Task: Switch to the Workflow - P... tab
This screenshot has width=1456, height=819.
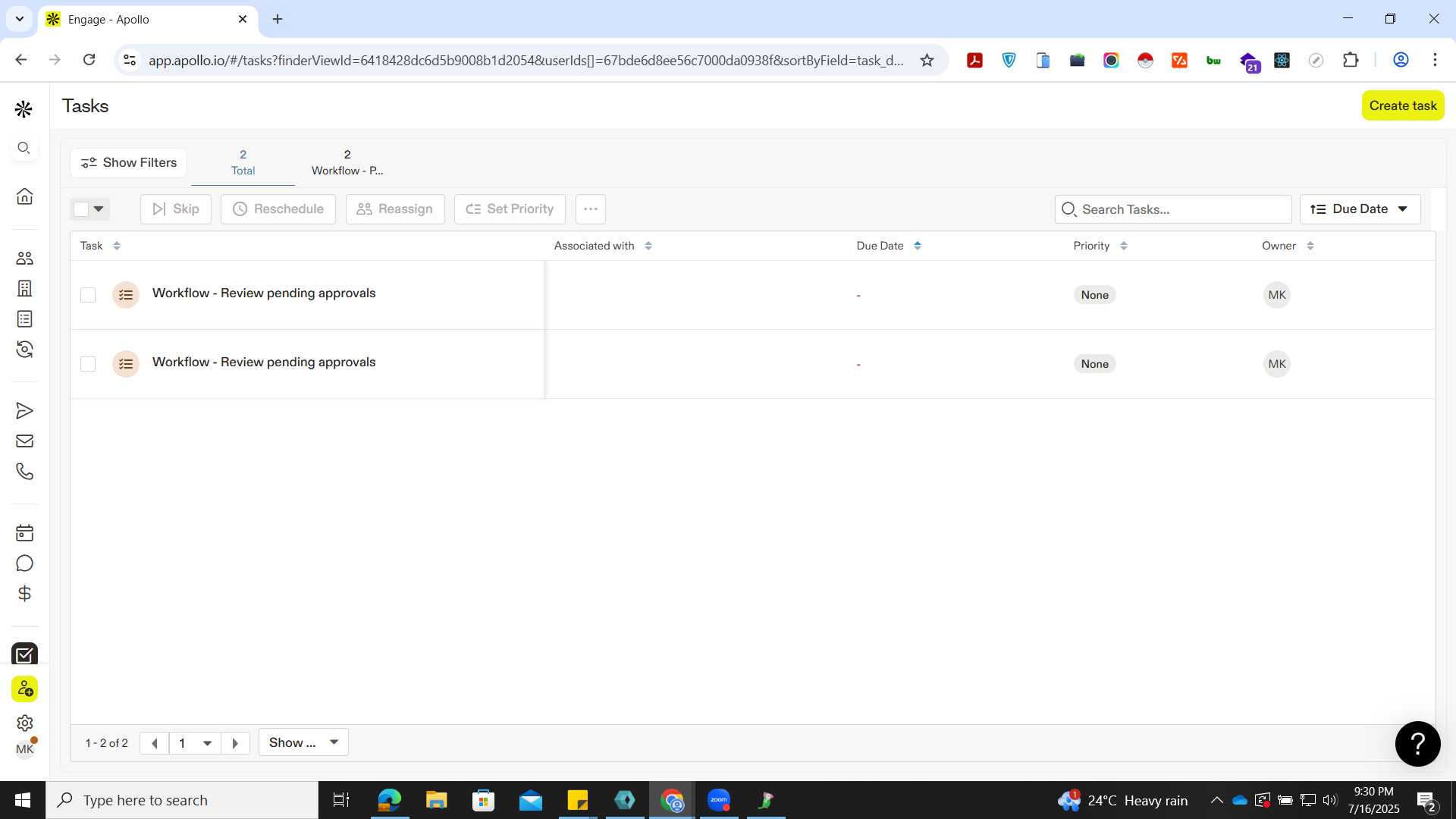Action: 347,162
